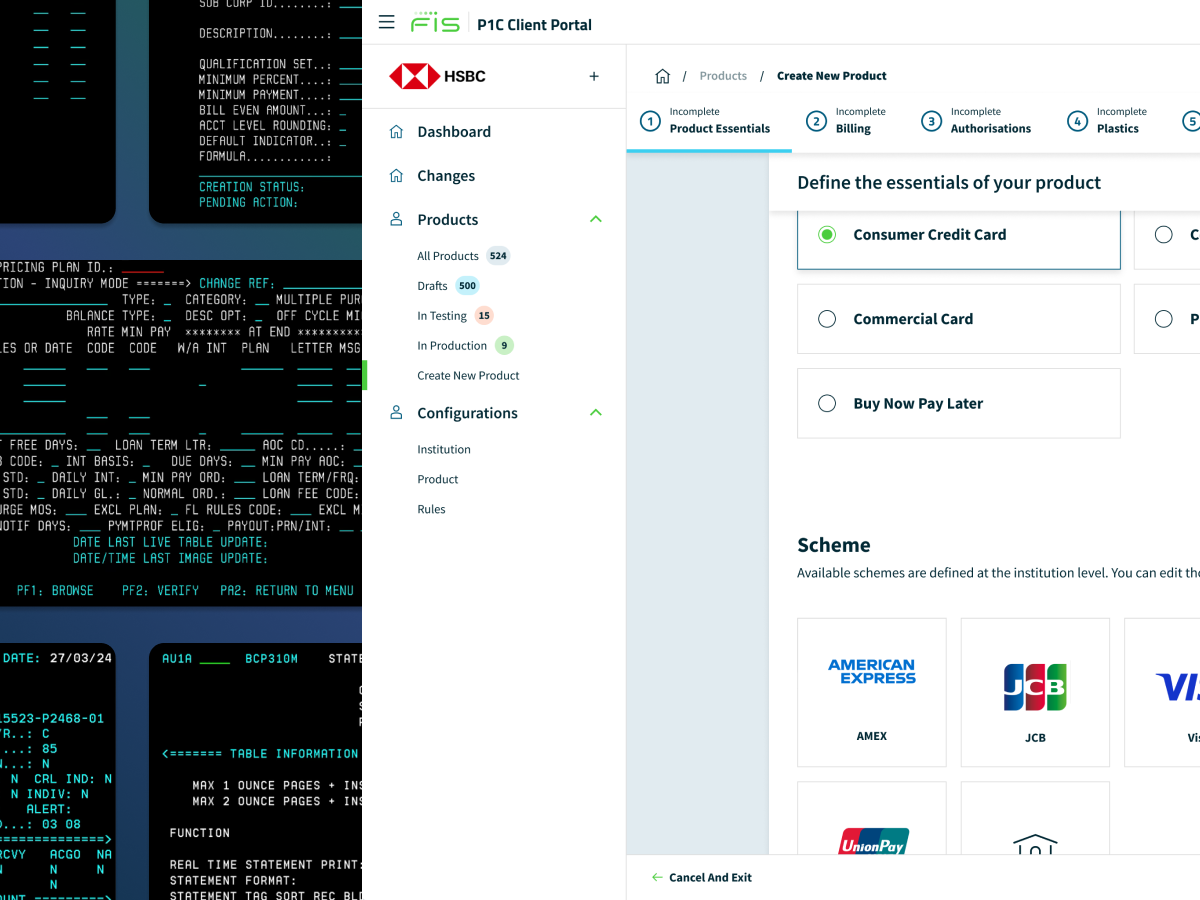Click PF2: VERIFY in the terminal window
1200x900 pixels.
click(x=160, y=591)
